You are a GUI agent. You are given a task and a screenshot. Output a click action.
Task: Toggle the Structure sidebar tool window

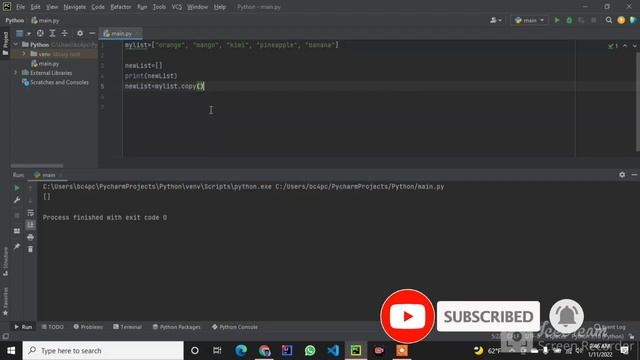point(5,262)
